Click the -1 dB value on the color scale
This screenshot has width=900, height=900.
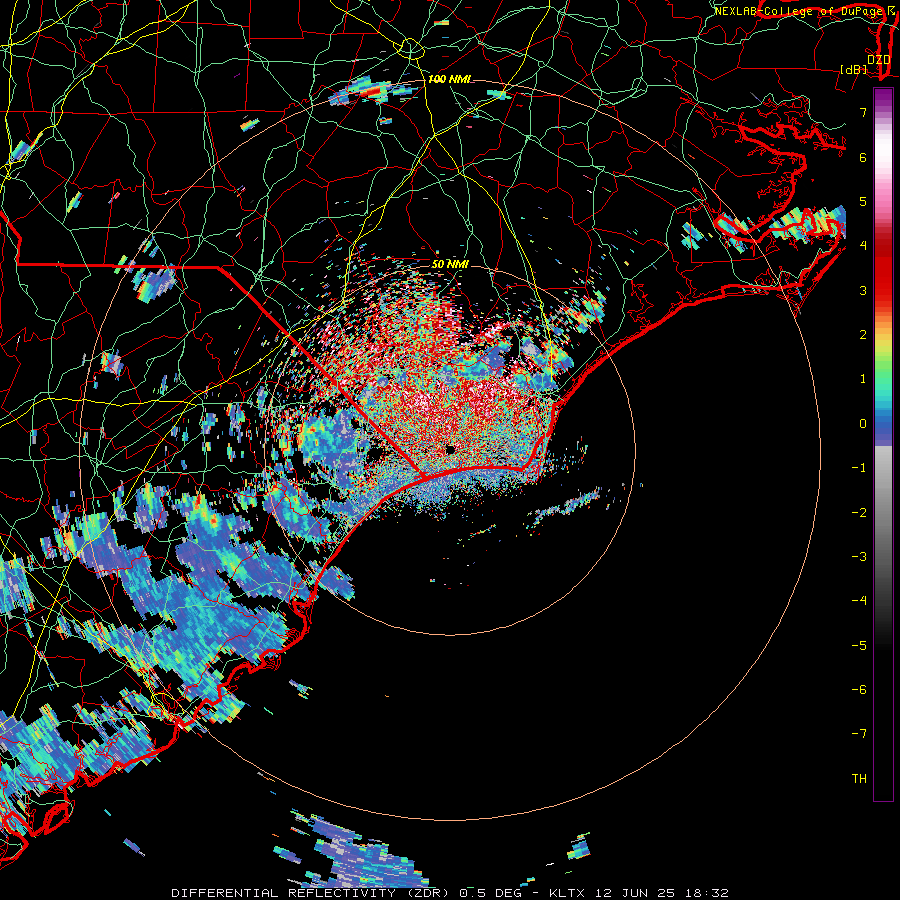(x=859, y=468)
